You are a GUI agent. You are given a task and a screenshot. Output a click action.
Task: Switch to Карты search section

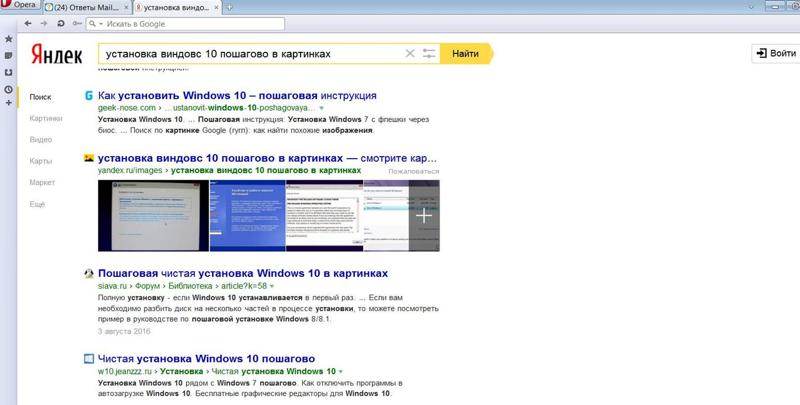41,161
